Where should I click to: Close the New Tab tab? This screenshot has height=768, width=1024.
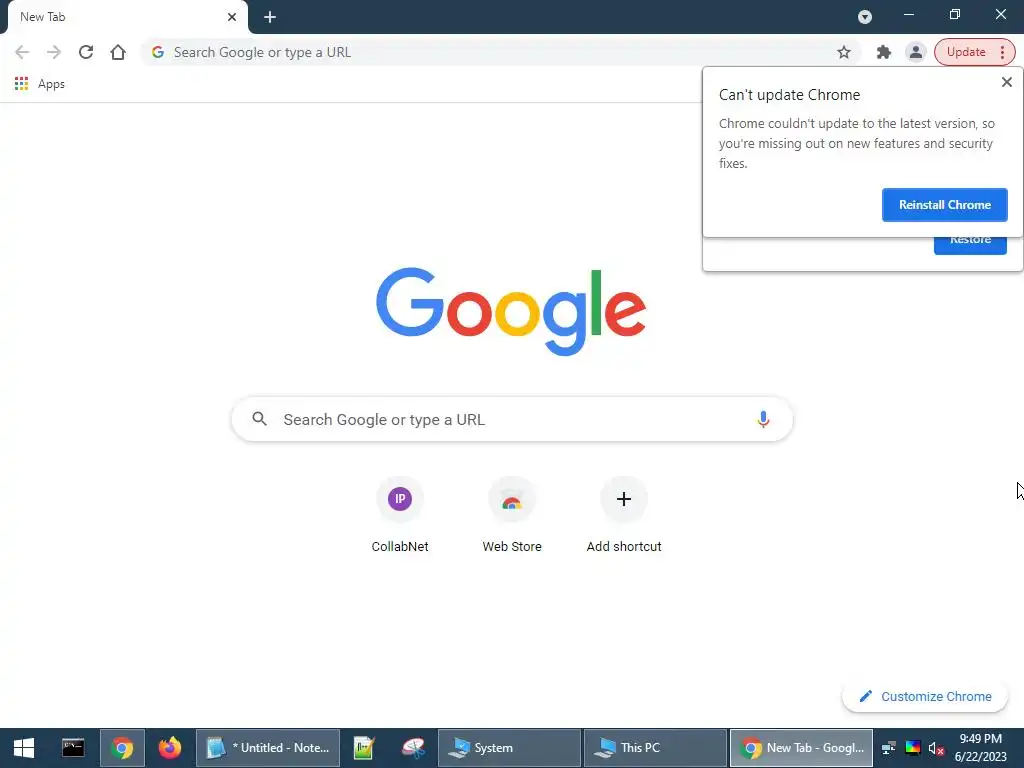click(232, 17)
